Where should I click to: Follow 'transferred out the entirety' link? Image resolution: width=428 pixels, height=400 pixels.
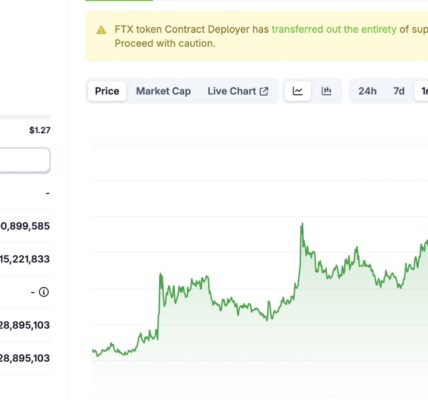tap(334, 29)
